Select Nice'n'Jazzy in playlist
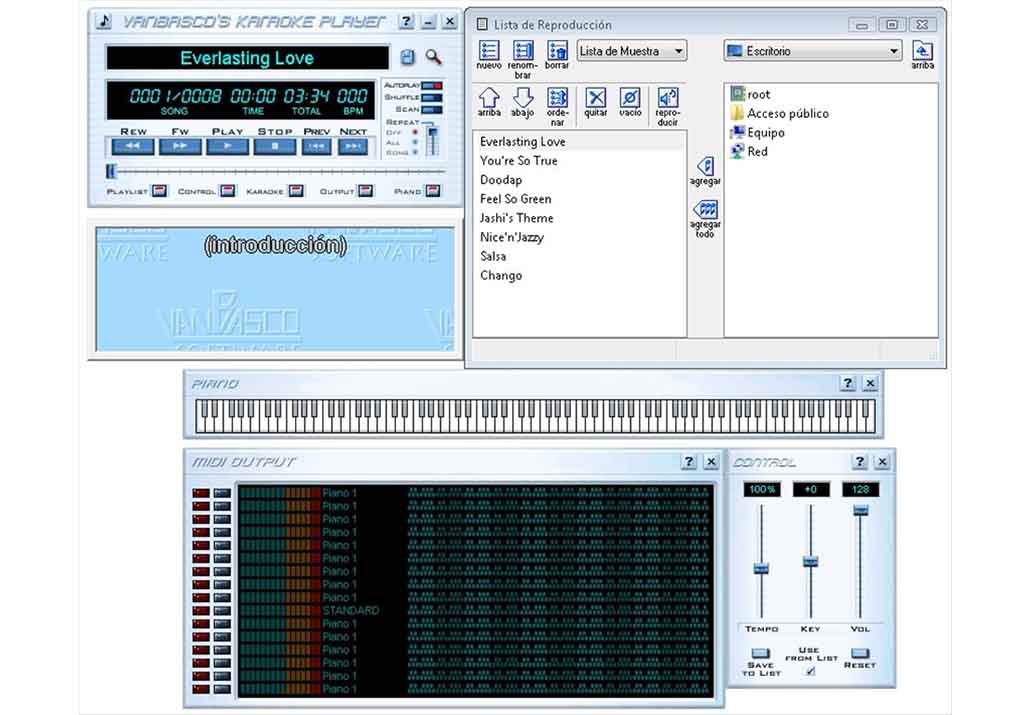1024x715 pixels. 579,237
